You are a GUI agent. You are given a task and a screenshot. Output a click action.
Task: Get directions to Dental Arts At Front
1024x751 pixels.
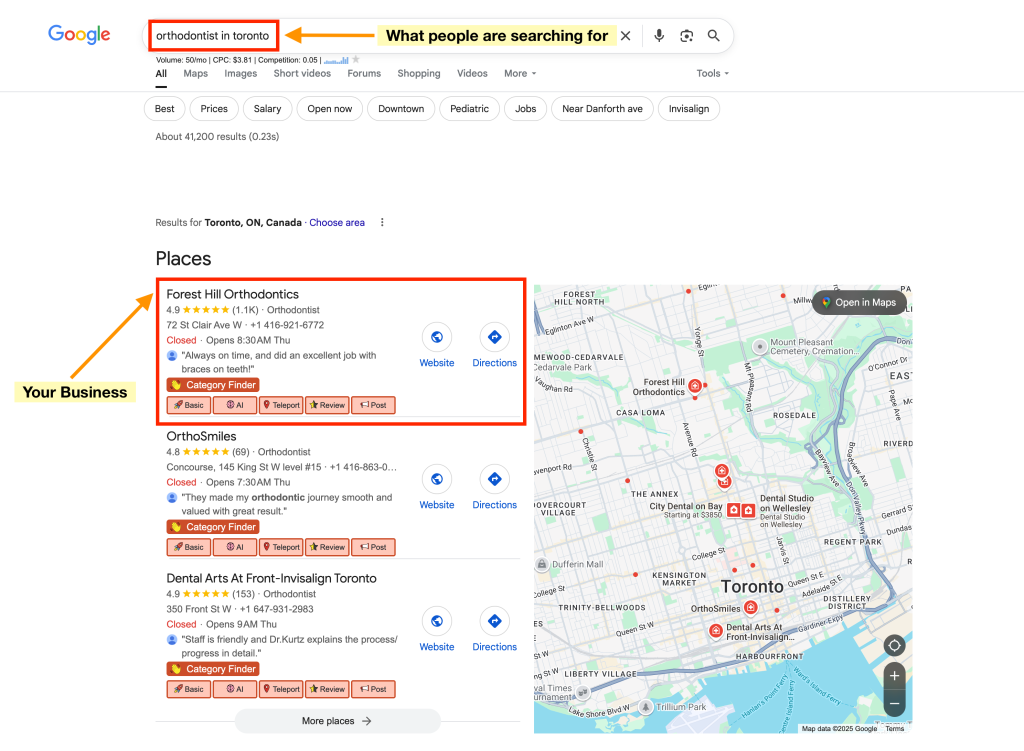click(494, 621)
